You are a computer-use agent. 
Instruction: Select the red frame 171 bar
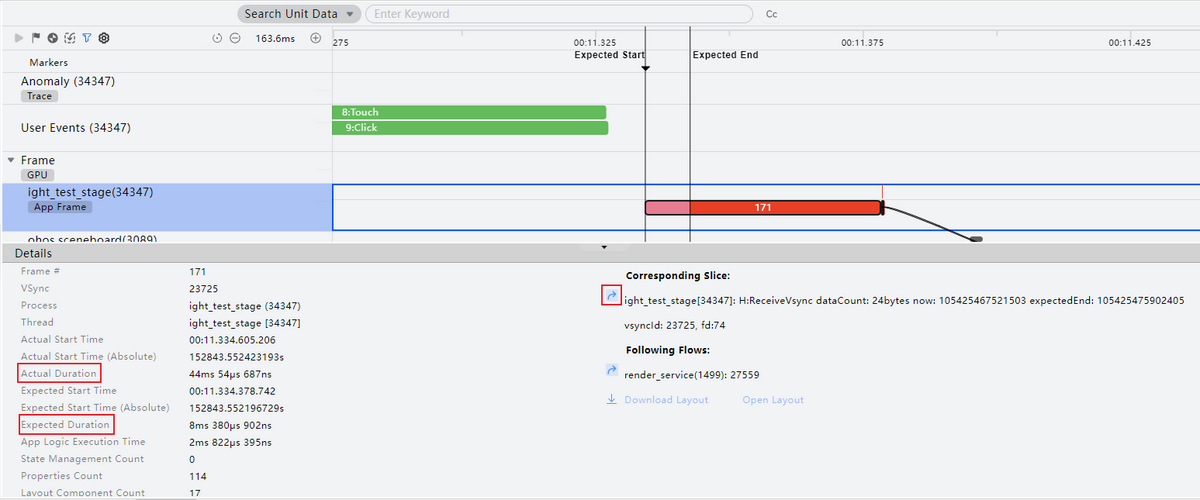763,208
